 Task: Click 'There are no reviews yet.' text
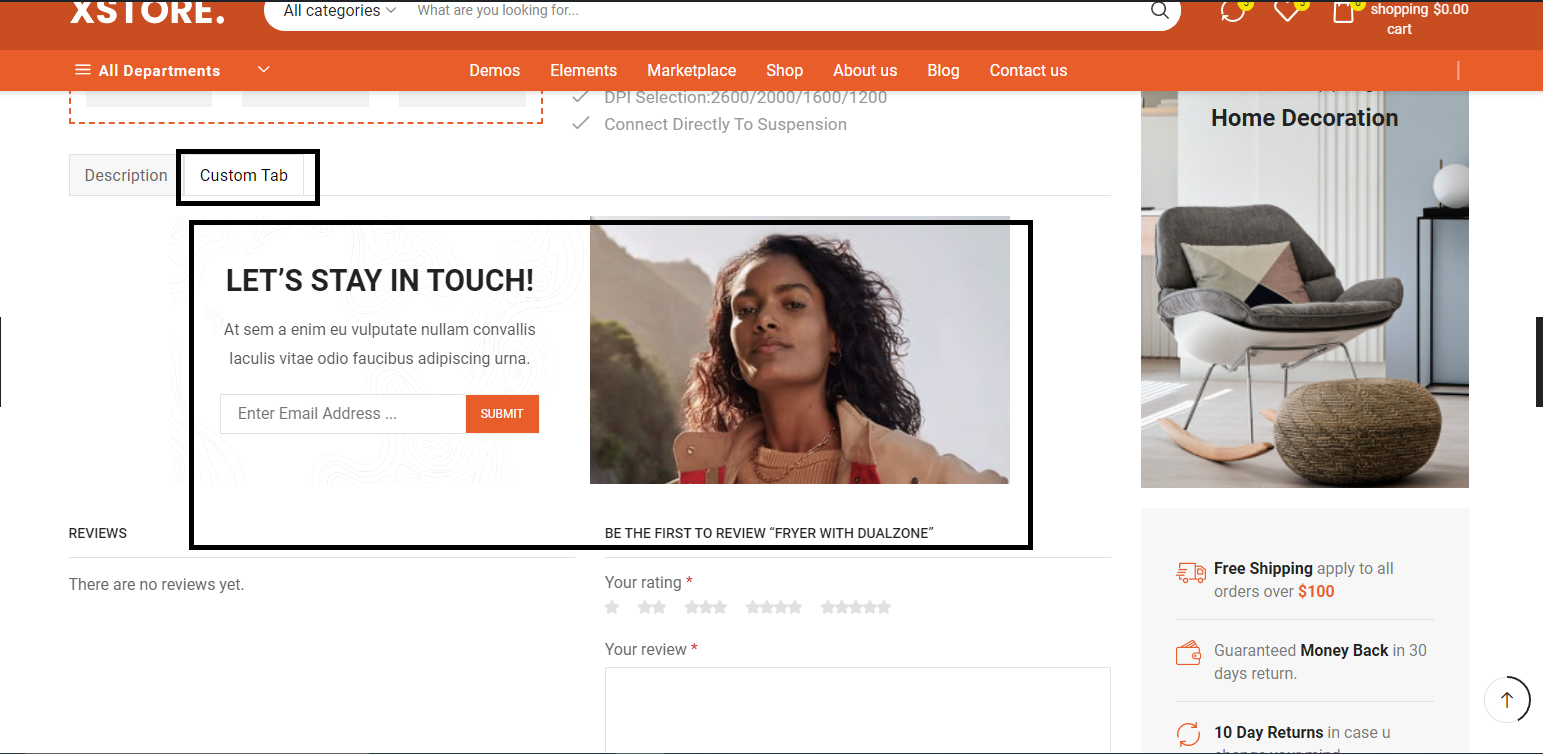pyautogui.click(x=156, y=584)
